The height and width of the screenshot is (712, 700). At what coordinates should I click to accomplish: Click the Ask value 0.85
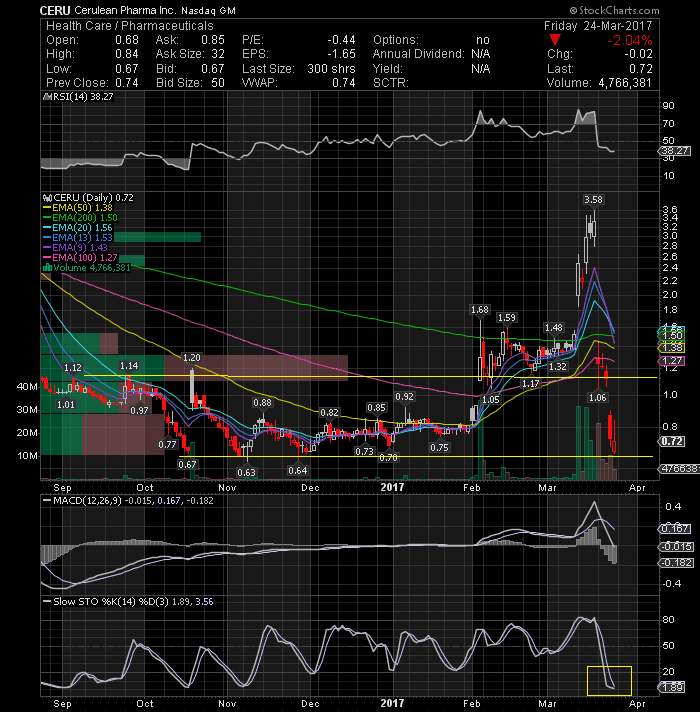point(212,40)
